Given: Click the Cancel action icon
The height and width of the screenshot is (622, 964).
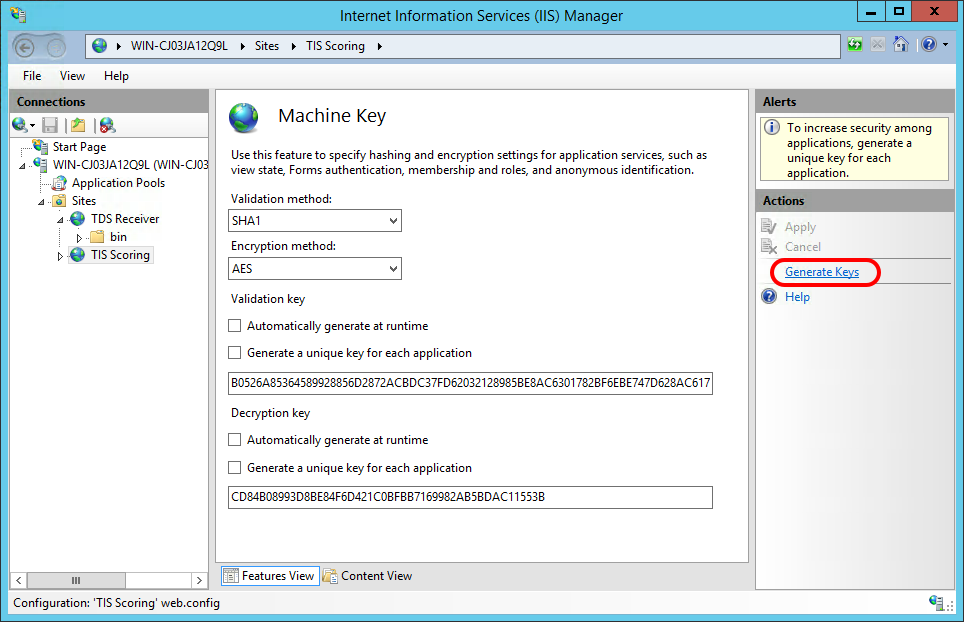Looking at the screenshot, I should (768, 246).
